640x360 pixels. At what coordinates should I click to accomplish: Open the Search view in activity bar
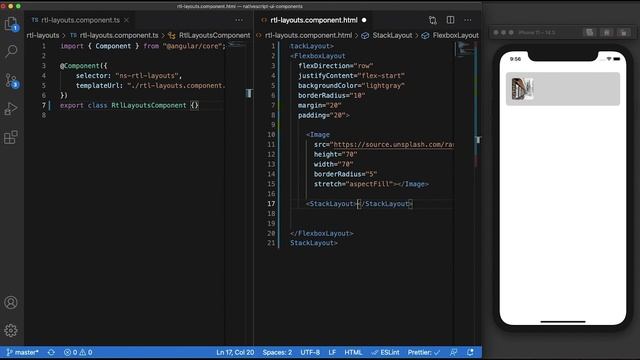[11, 51]
